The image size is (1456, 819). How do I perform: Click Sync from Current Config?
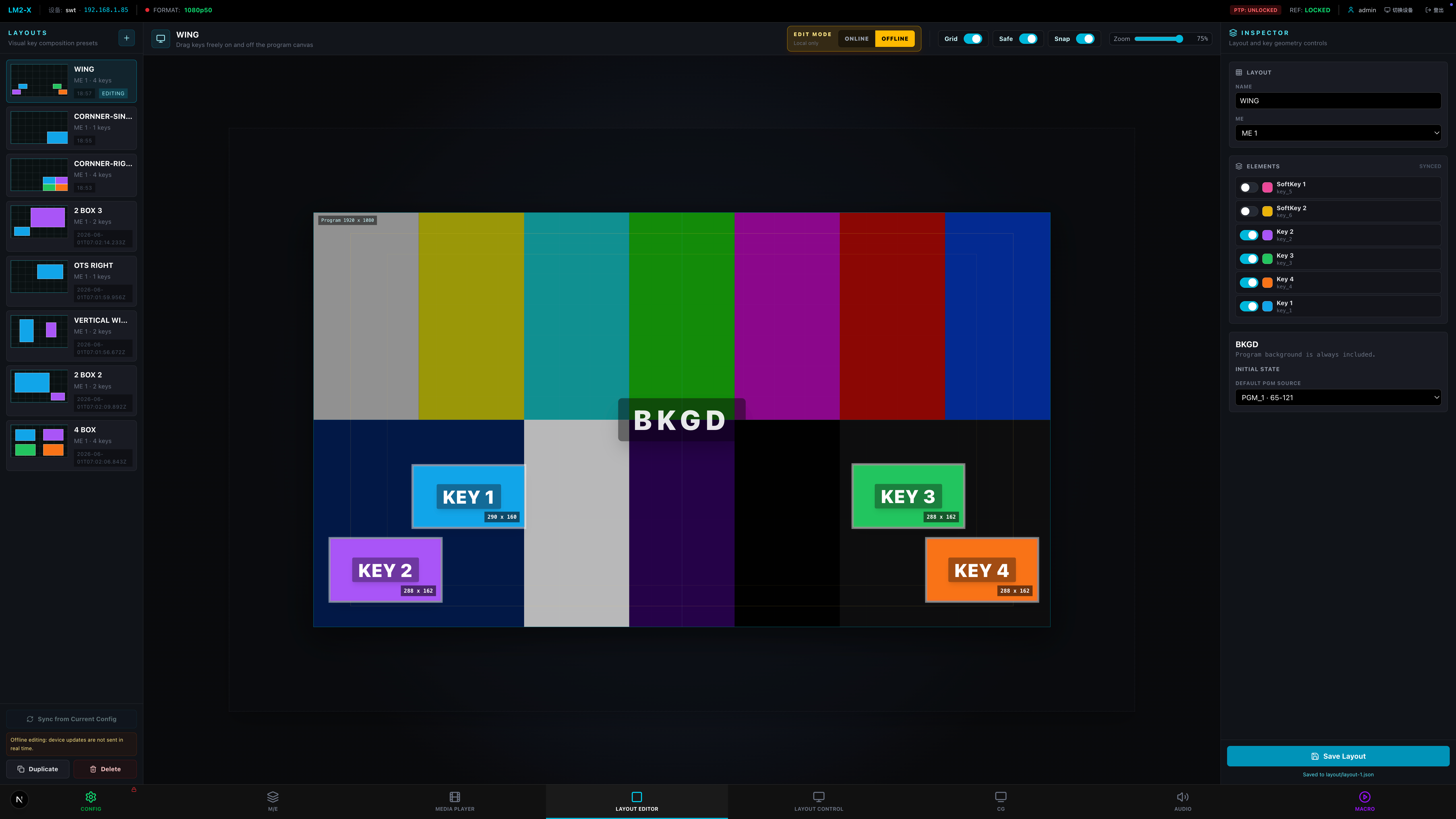(x=71, y=719)
